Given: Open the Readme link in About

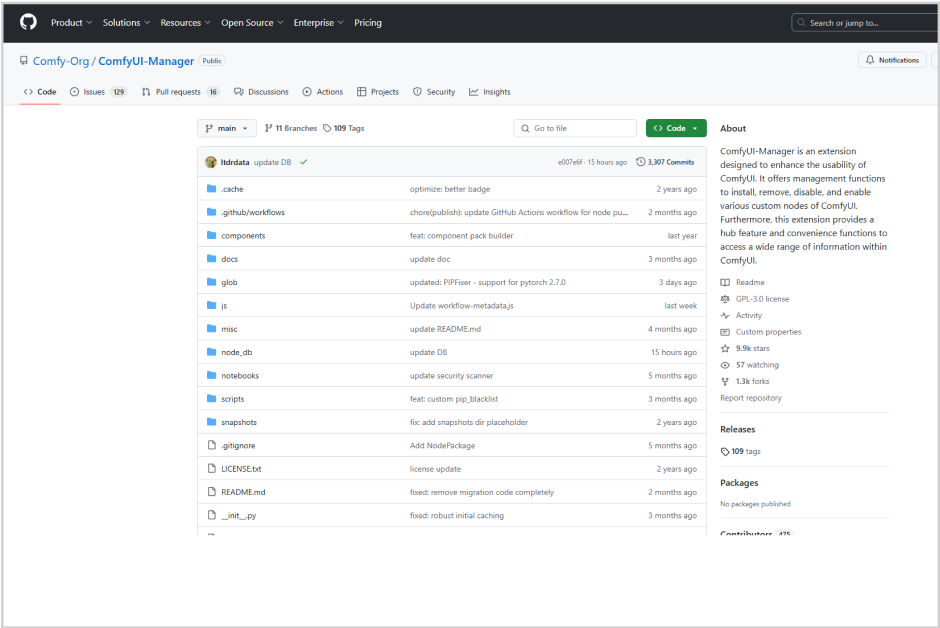Looking at the screenshot, I should coord(750,282).
